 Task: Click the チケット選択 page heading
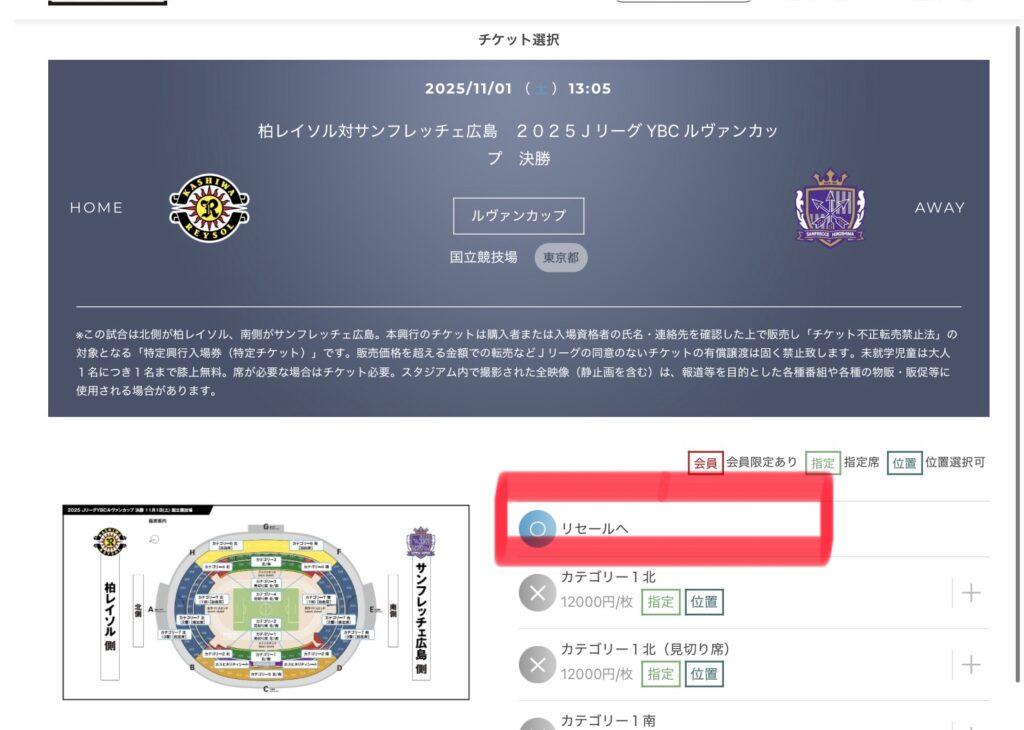[518, 40]
